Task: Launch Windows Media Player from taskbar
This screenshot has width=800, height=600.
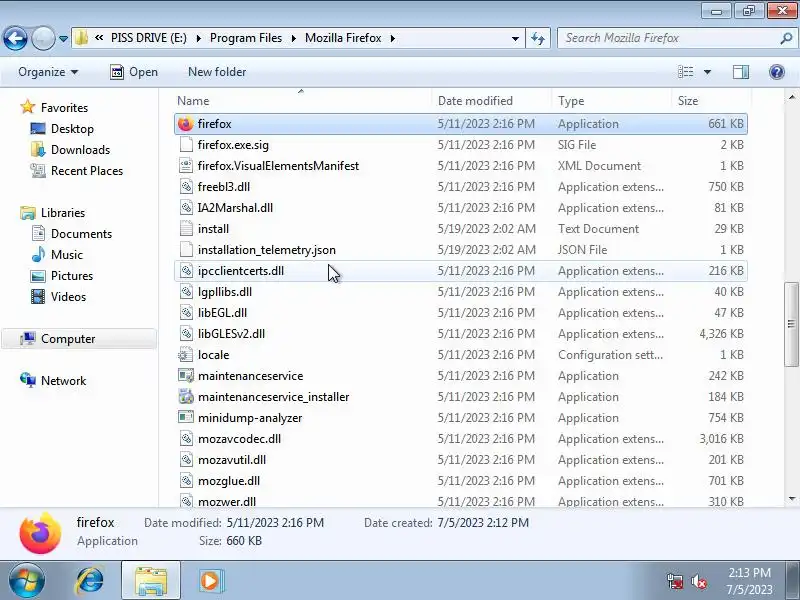Action: [210, 581]
